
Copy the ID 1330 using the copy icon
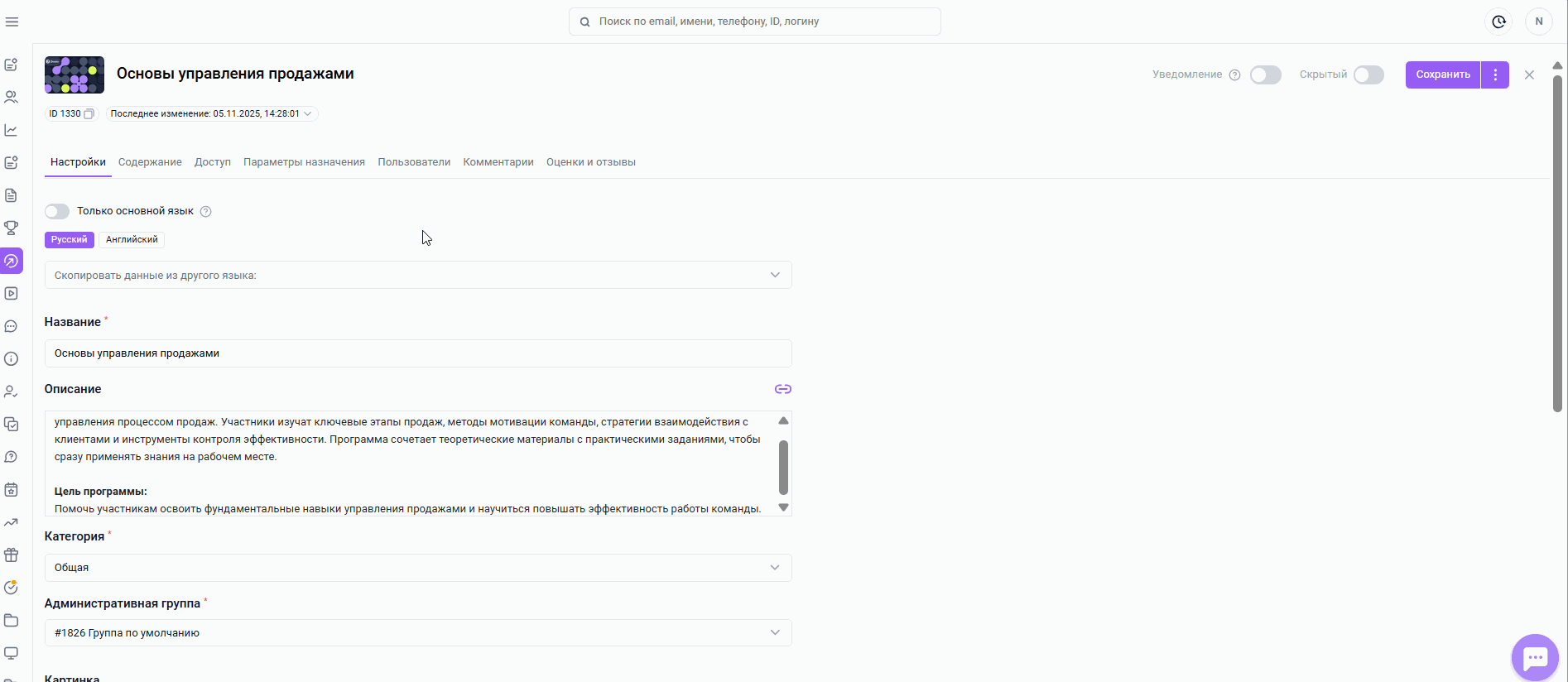coord(89,114)
